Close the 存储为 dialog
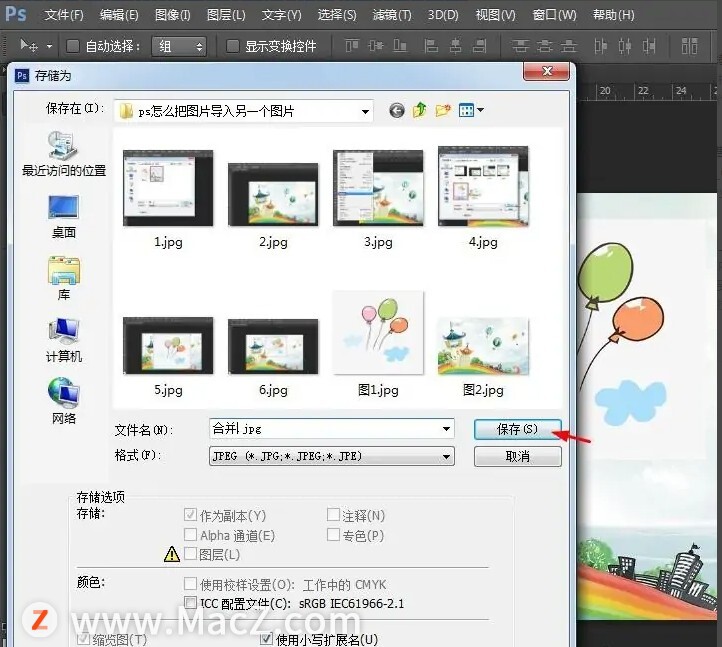This screenshot has width=722, height=647. pyautogui.click(x=547, y=71)
